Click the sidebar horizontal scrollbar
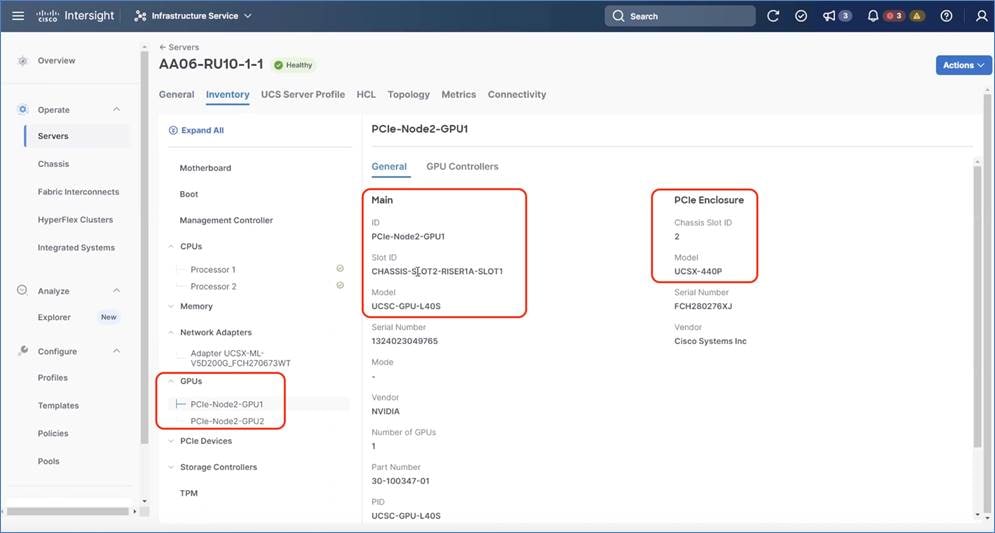The height and width of the screenshot is (533, 995). point(67,511)
